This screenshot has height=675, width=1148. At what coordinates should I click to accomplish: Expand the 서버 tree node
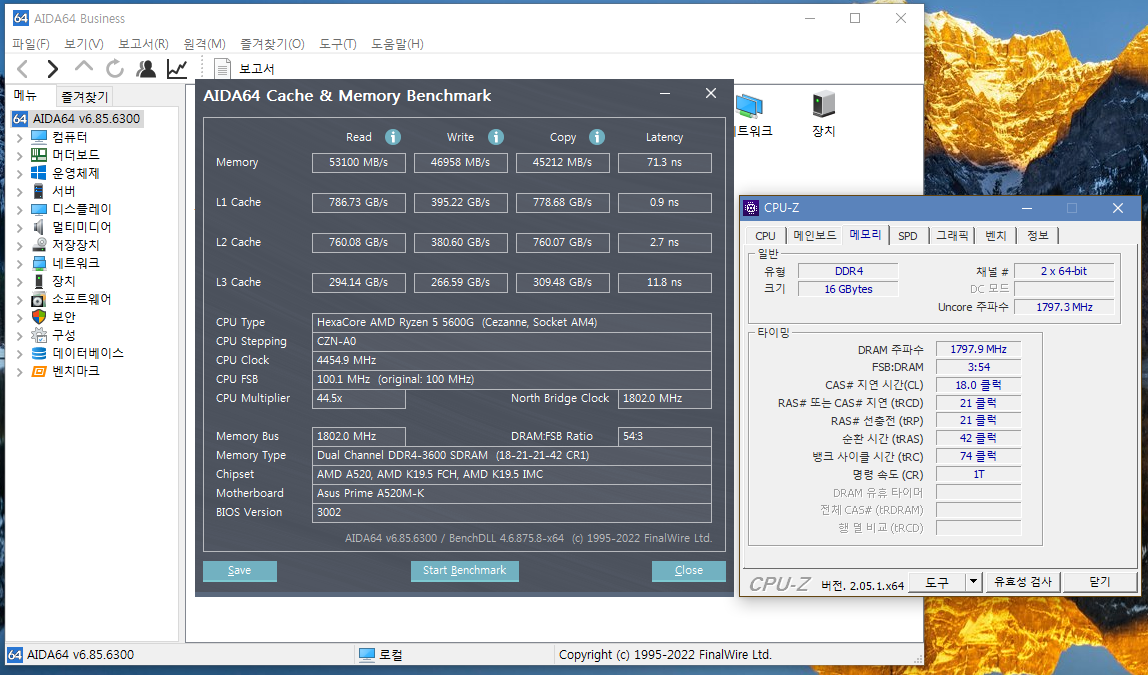(x=19, y=192)
